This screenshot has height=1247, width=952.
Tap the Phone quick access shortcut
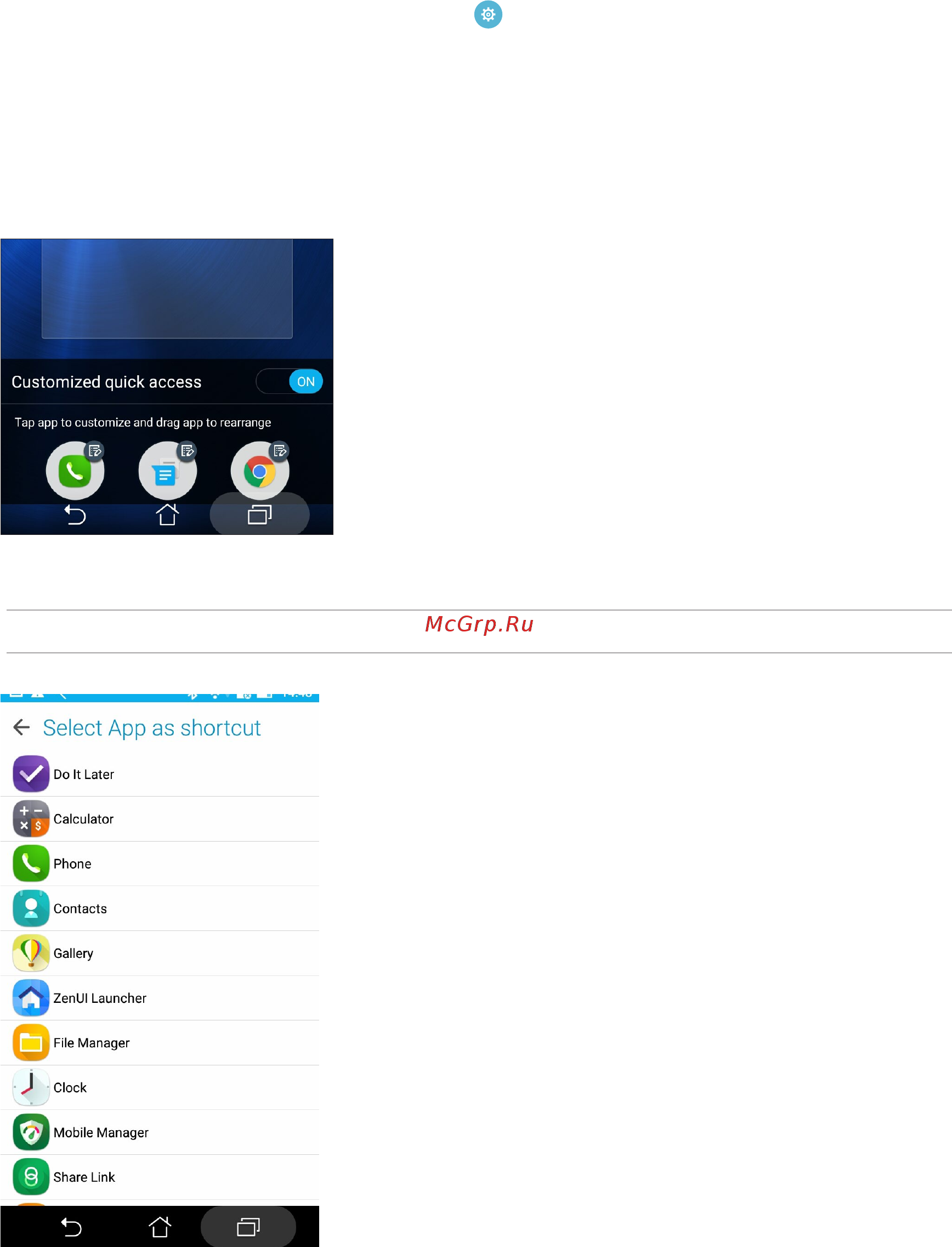(x=75, y=471)
